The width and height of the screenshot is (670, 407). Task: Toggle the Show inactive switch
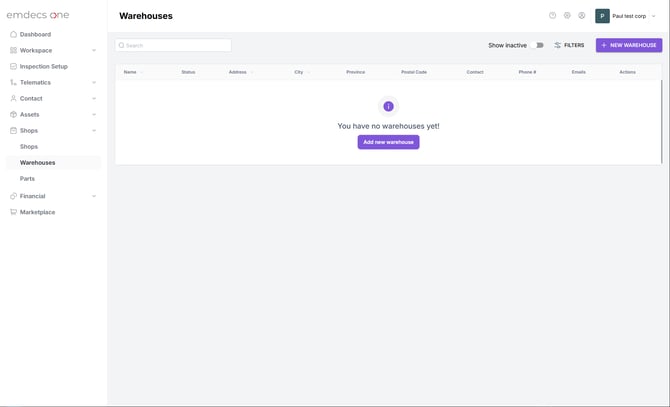pyautogui.click(x=538, y=45)
